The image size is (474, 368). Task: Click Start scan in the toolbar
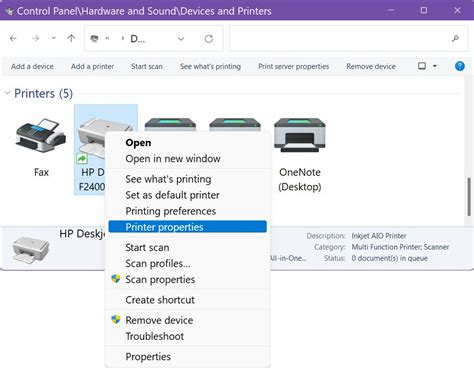tap(147, 66)
